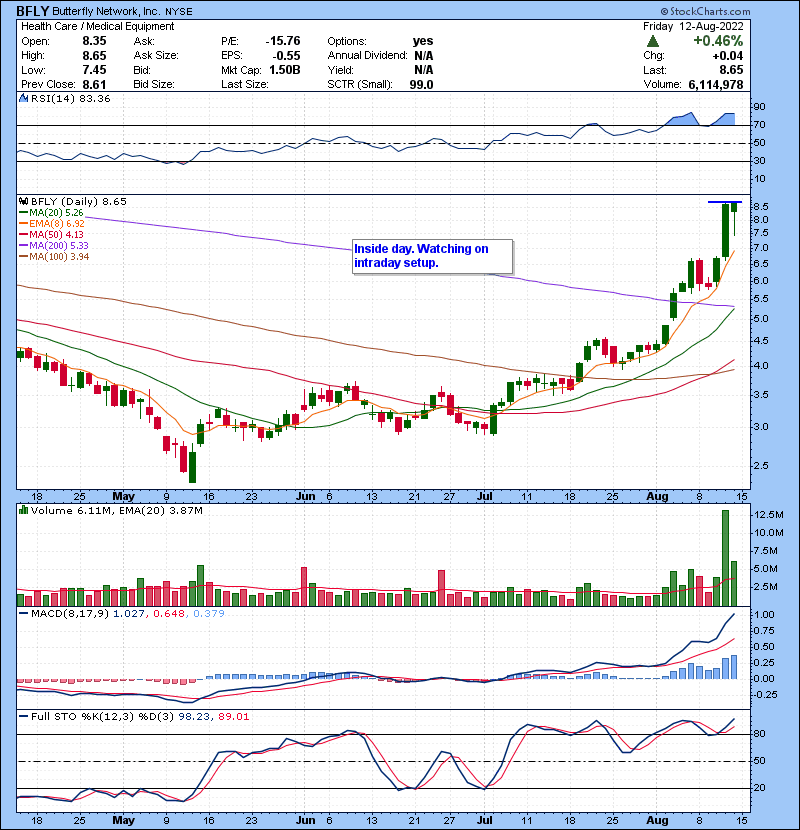The height and width of the screenshot is (830, 800).
Task: Click the Butterfly Network, Inc. company name
Action: point(106,11)
